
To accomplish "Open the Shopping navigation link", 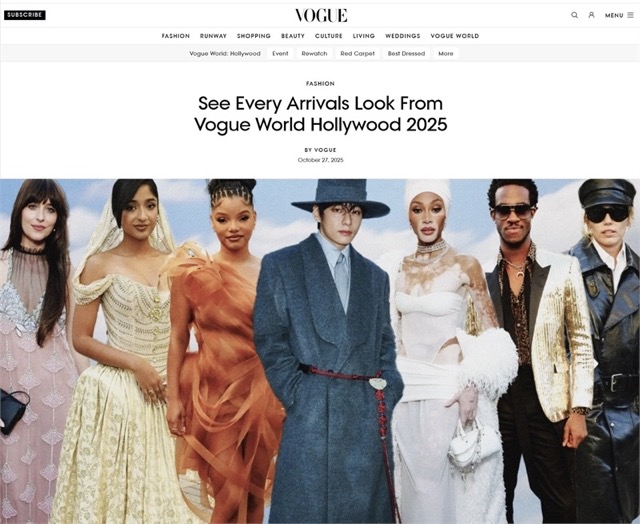I will 253,36.
